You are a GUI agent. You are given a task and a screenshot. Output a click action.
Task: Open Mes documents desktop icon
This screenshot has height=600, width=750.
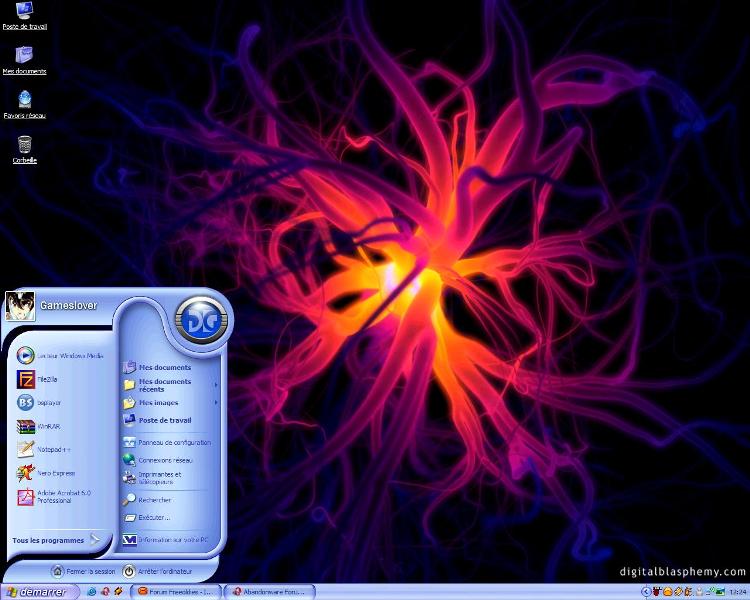pos(24,60)
